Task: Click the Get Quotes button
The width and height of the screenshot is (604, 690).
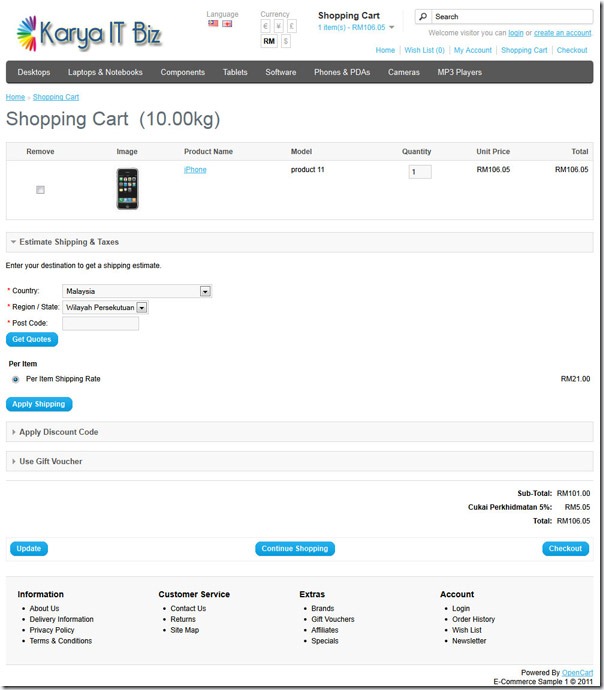Action: 32,339
